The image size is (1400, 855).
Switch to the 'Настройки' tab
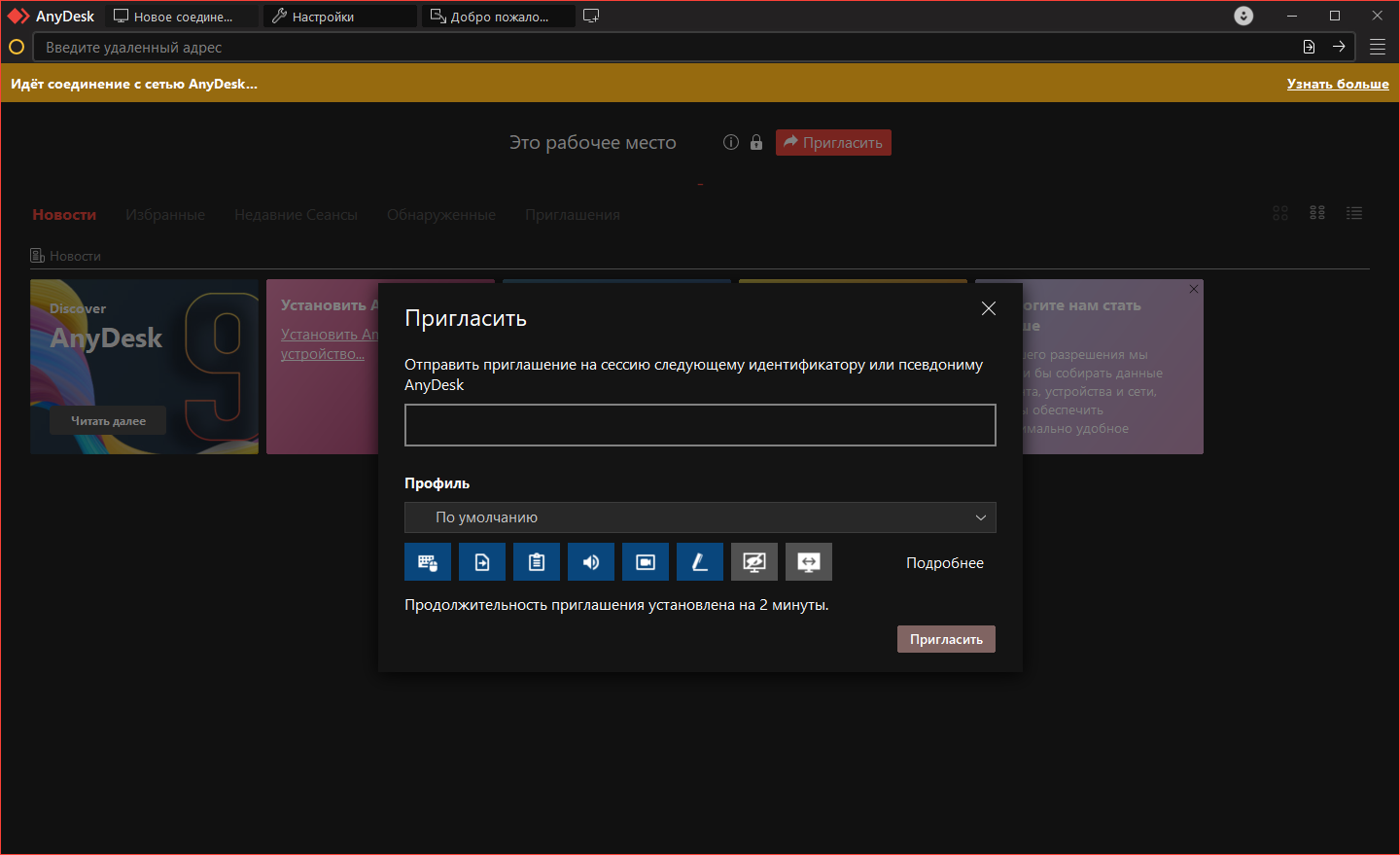(340, 17)
